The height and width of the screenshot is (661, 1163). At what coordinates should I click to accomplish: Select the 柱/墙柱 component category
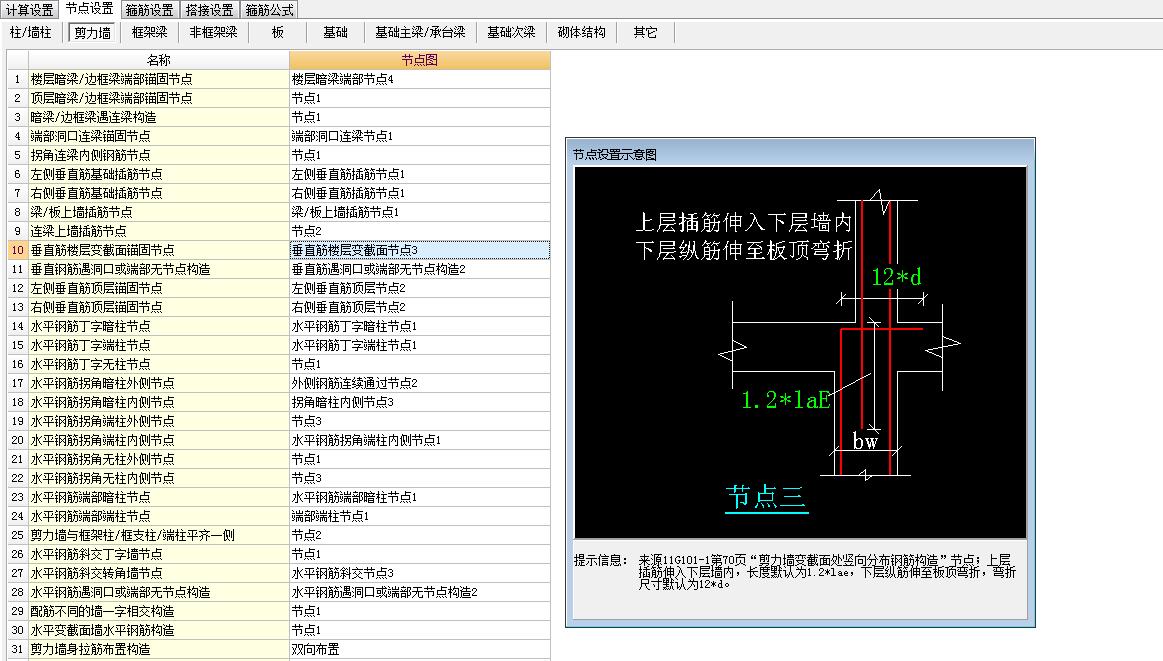[31, 33]
